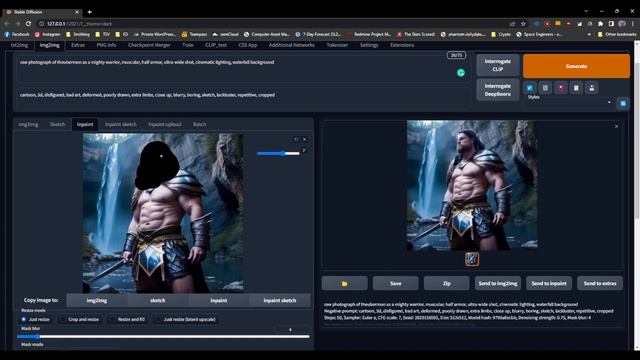Open the Checkpoint Merger tab
This screenshot has height=360, width=640.
pos(149,45)
